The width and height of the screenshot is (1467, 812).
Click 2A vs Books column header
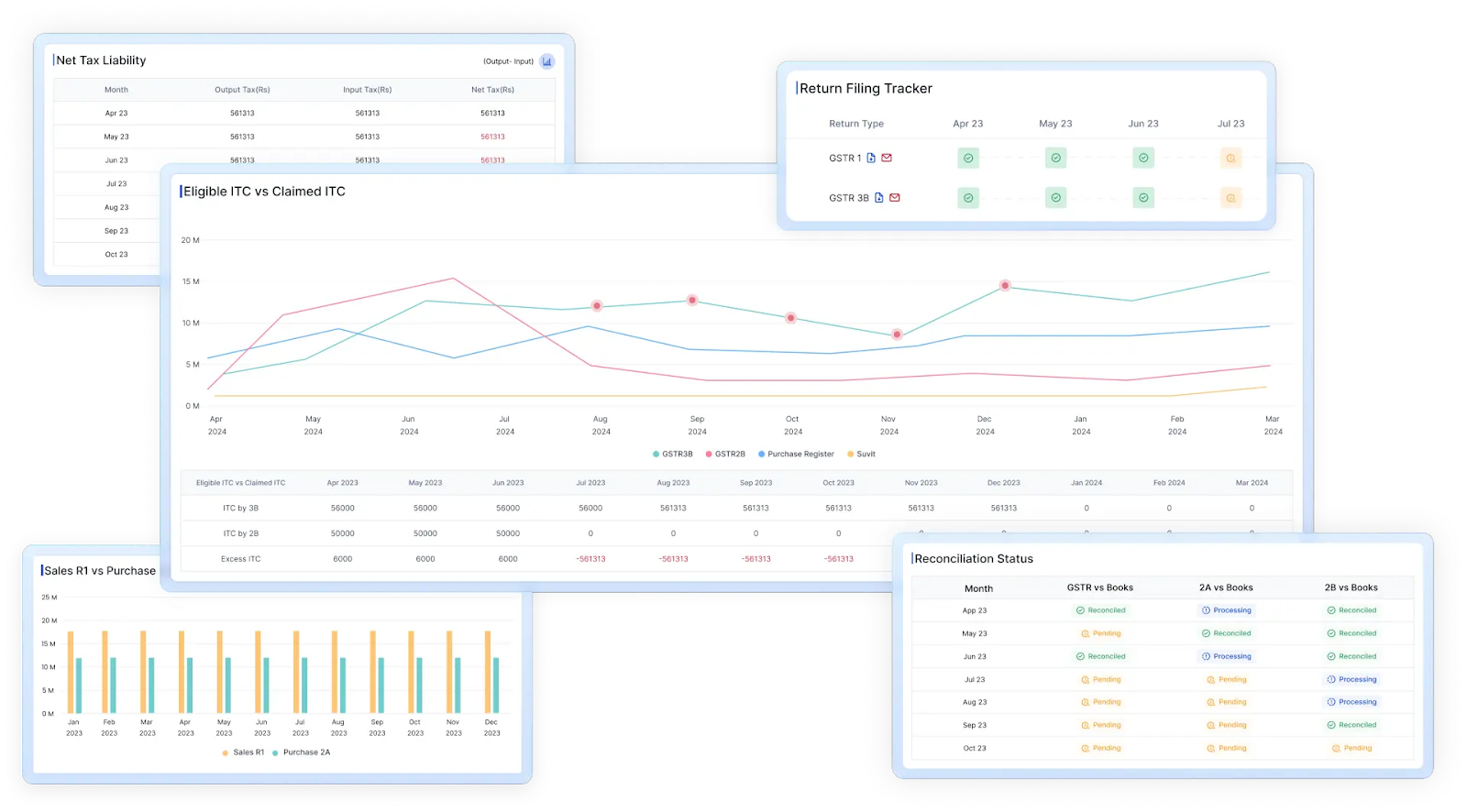tap(1226, 587)
